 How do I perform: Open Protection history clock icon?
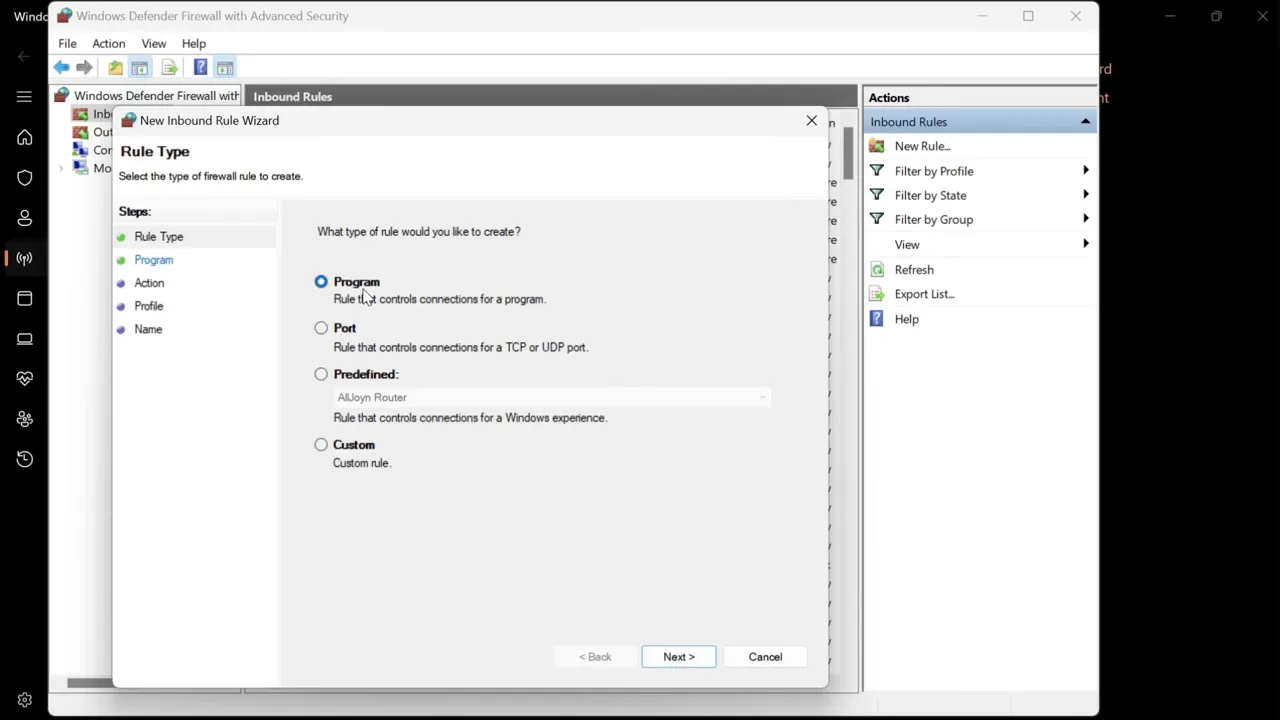(x=24, y=459)
